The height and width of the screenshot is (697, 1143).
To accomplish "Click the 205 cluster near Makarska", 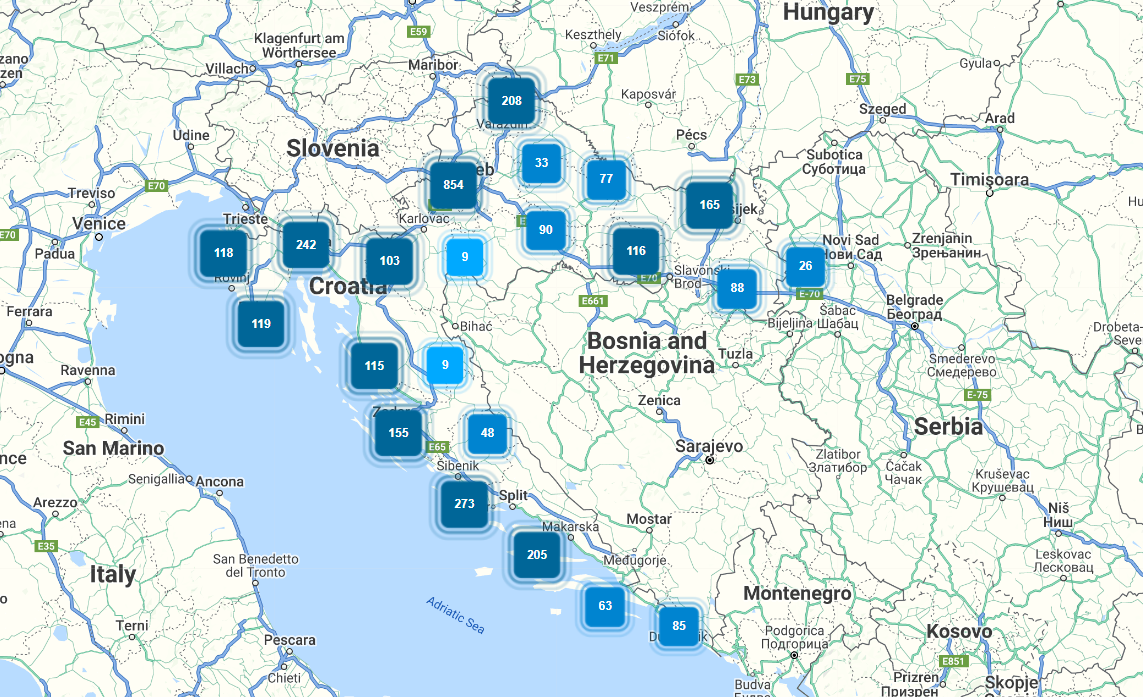I will tap(537, 555).
